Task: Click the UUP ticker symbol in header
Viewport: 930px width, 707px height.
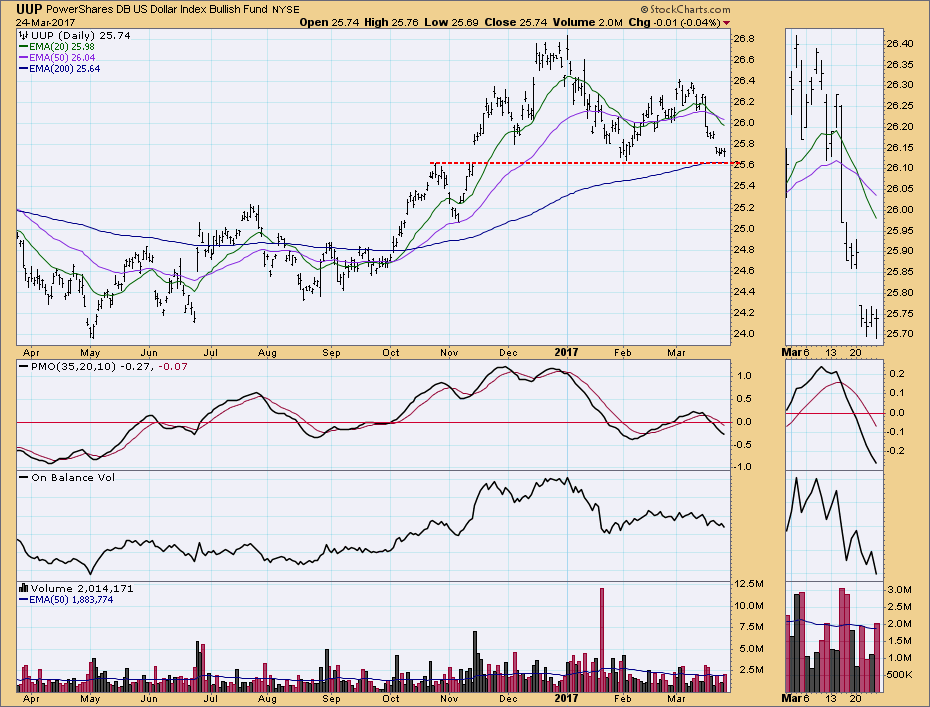Action: click(x=28, y=8)
